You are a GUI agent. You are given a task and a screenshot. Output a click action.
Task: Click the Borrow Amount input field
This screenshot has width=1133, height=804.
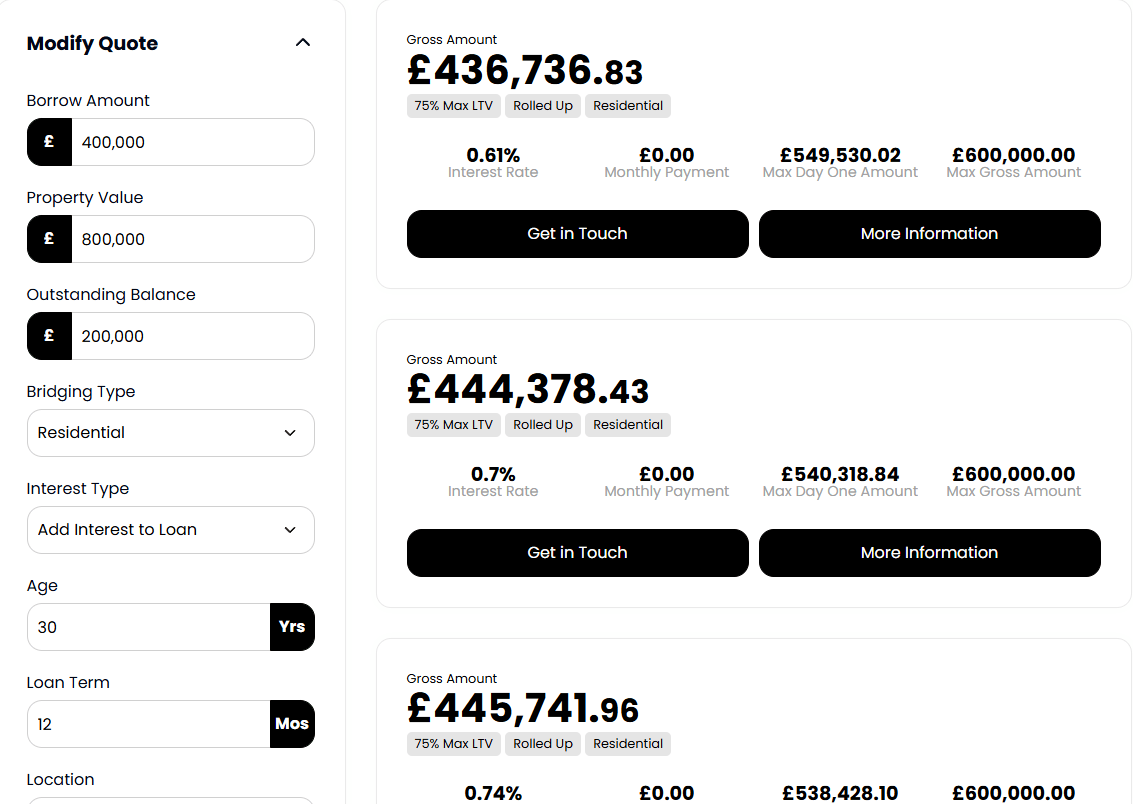pyautogui.click(x=193, y=142)
